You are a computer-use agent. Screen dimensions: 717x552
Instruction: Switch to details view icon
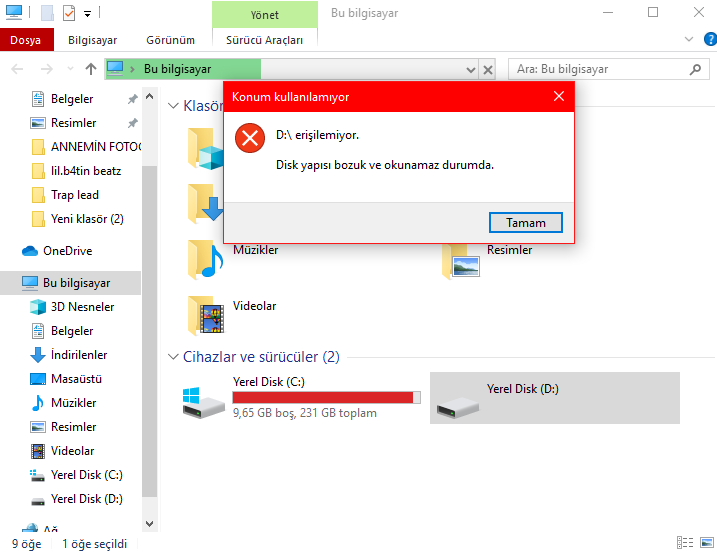pos(685,543)
